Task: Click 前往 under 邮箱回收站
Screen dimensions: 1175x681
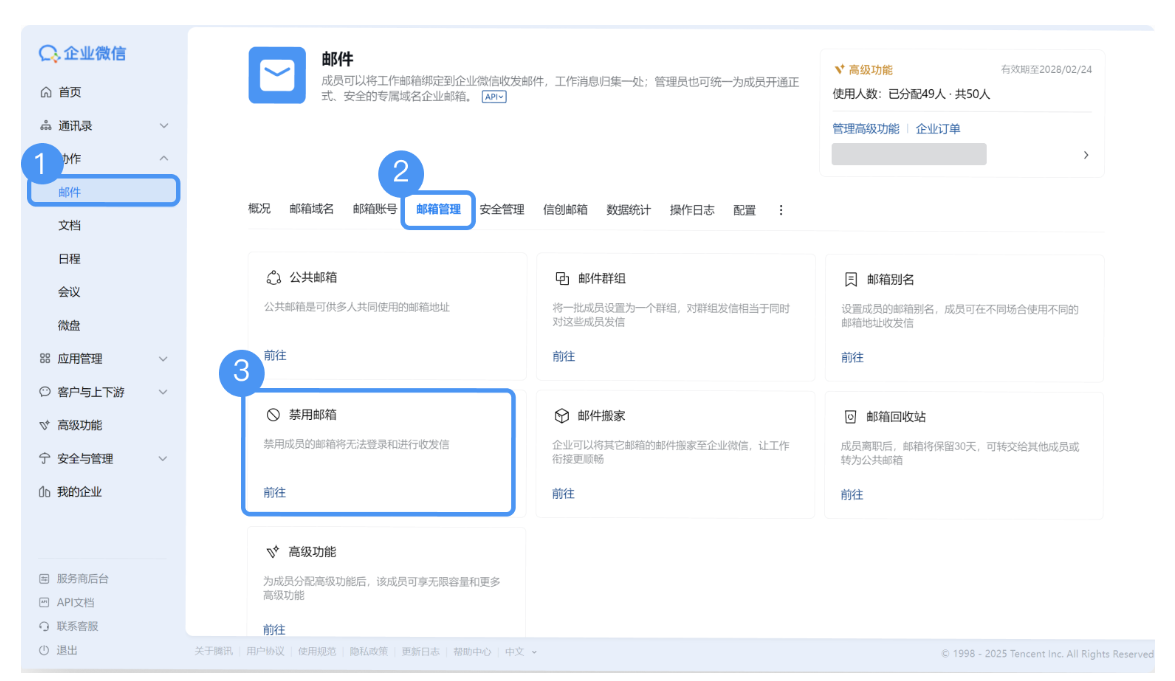Action: click(851, 494)
